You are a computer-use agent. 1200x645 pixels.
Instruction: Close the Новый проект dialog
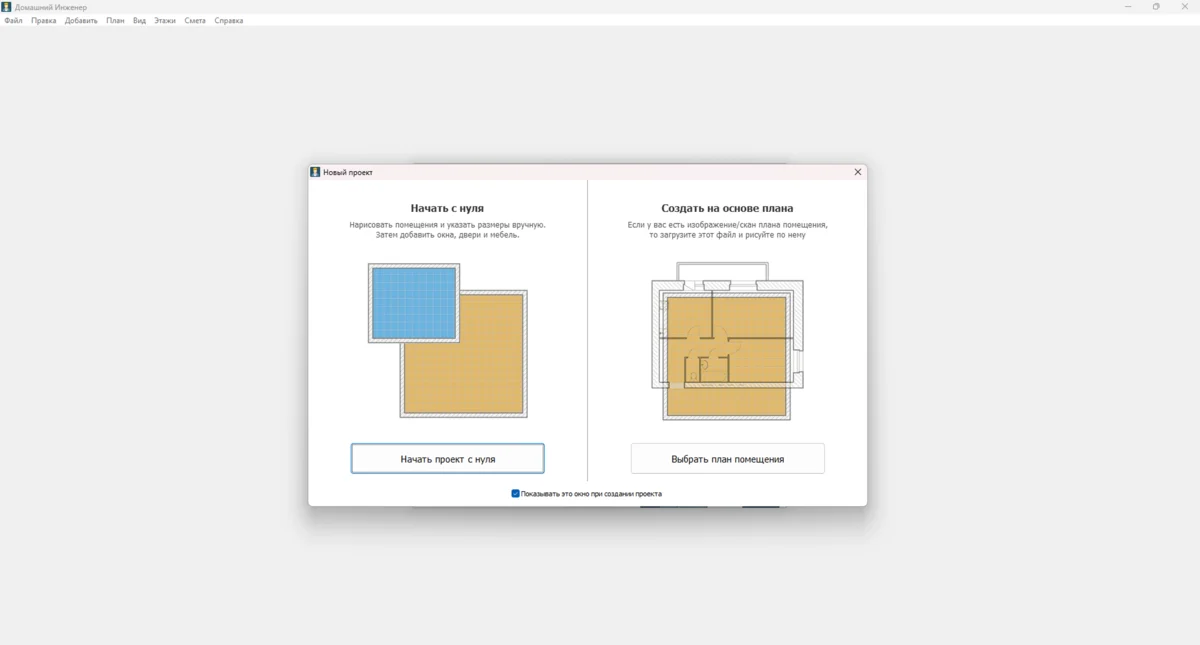coord(857,172)
